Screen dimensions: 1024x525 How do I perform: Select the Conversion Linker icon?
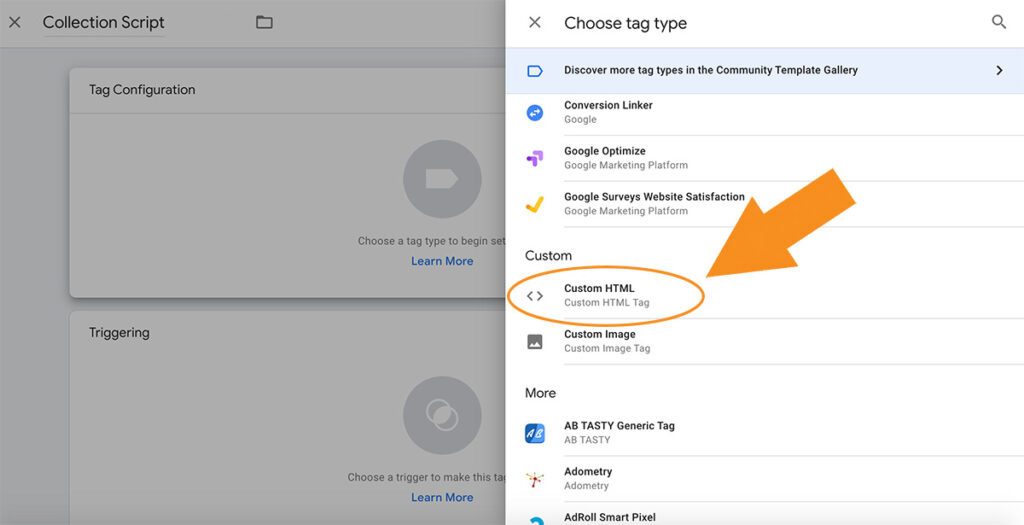tap(535, 112)
